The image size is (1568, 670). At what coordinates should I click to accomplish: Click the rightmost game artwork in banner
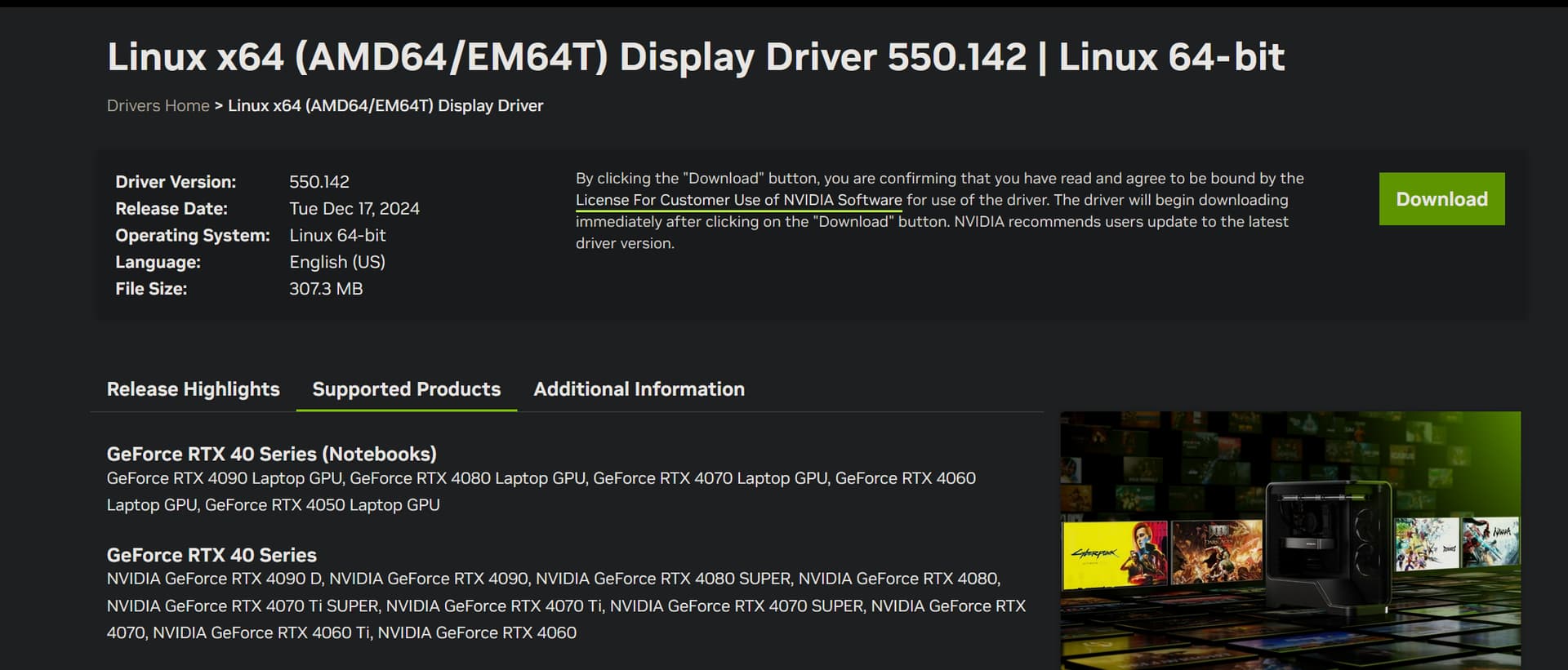coord(1491,541)
